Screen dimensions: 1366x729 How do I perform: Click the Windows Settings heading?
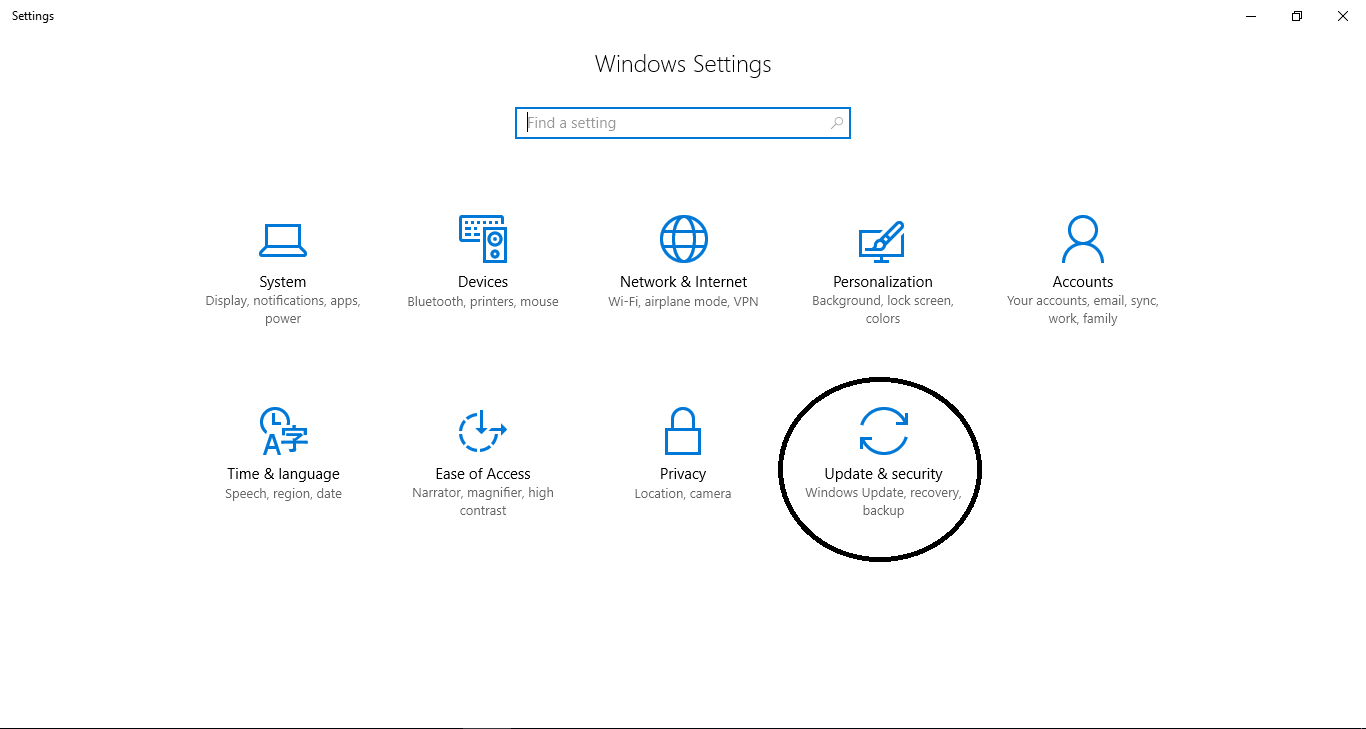point(683,64)
